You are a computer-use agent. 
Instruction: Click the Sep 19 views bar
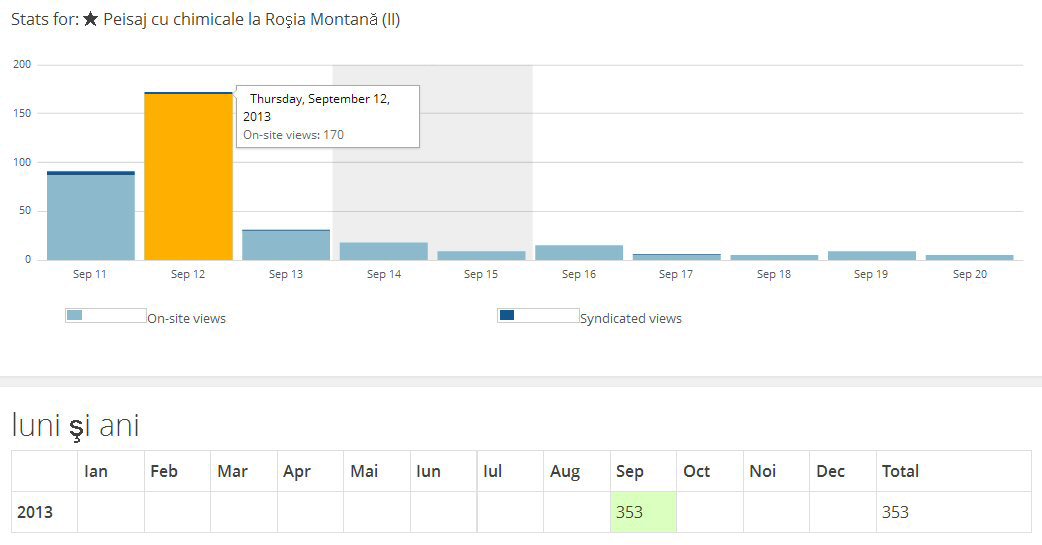pyautogui.click(x=872, y=255)
